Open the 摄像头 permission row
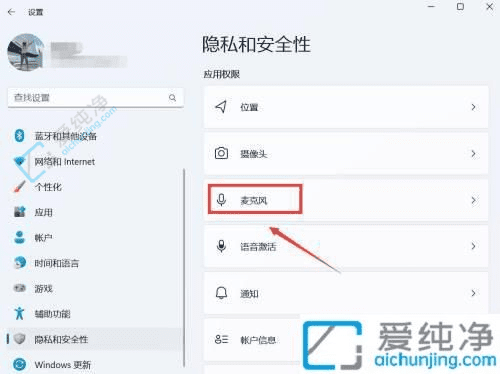Viewport: 500px width, 374px height. tap(346, 154)
